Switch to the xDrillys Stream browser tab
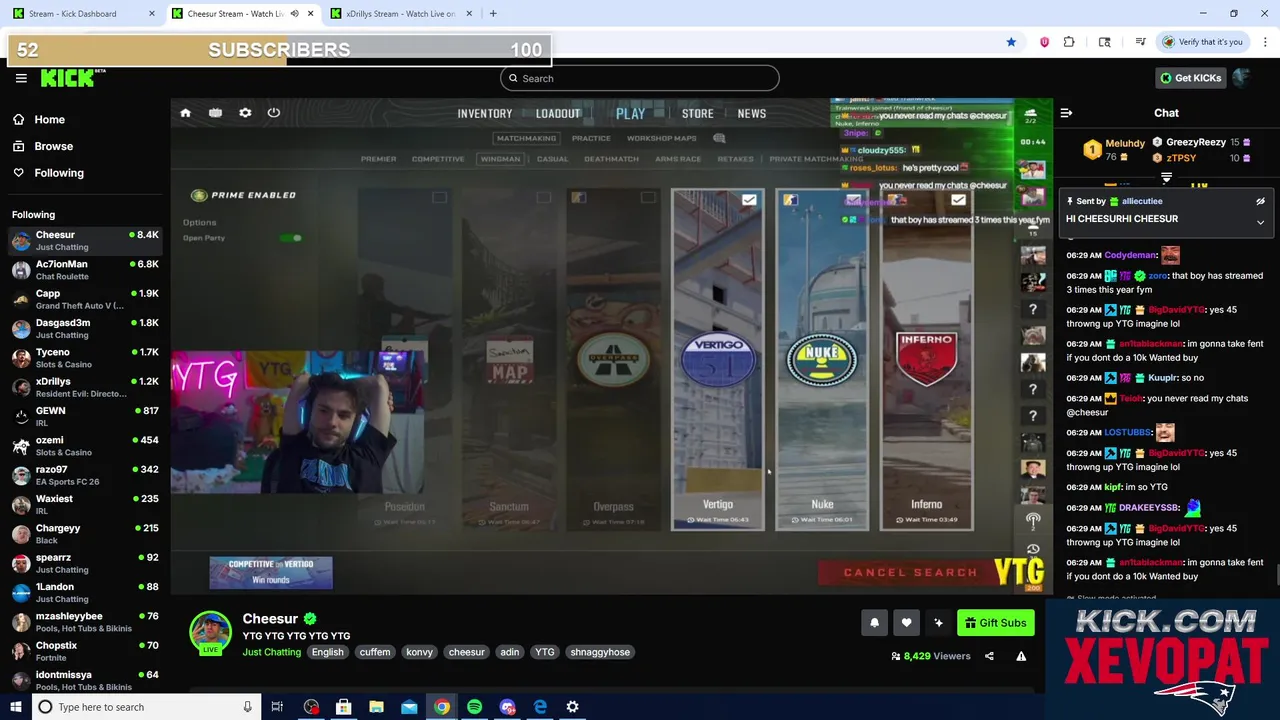The height and width of the screenshot is (720, 1280). pyautogui.click(x=400, y=14)
